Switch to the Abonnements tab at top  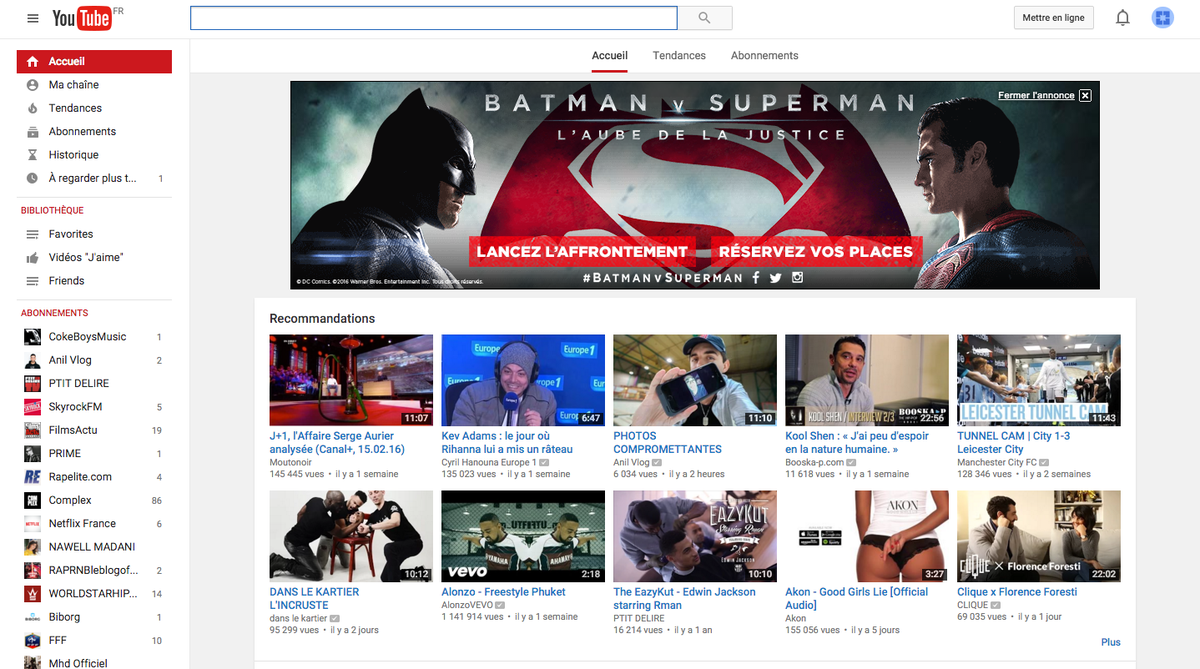coord(765,56)
